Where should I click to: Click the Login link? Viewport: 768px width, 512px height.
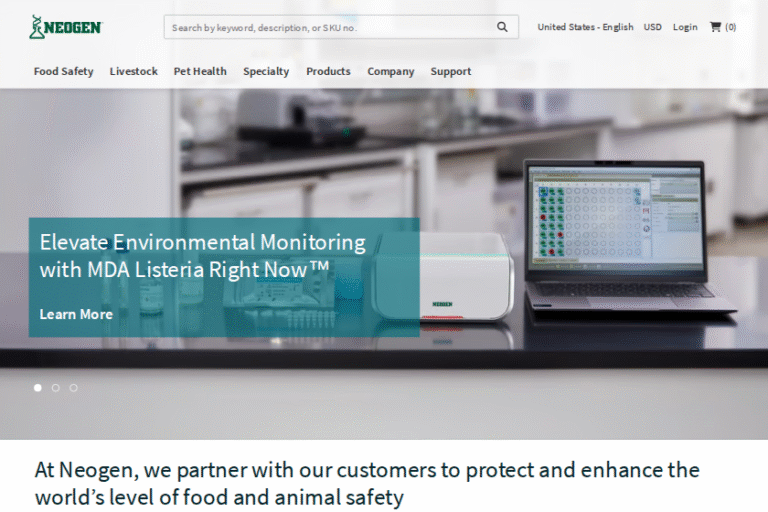pyautogui.click(x=685, y=27)
